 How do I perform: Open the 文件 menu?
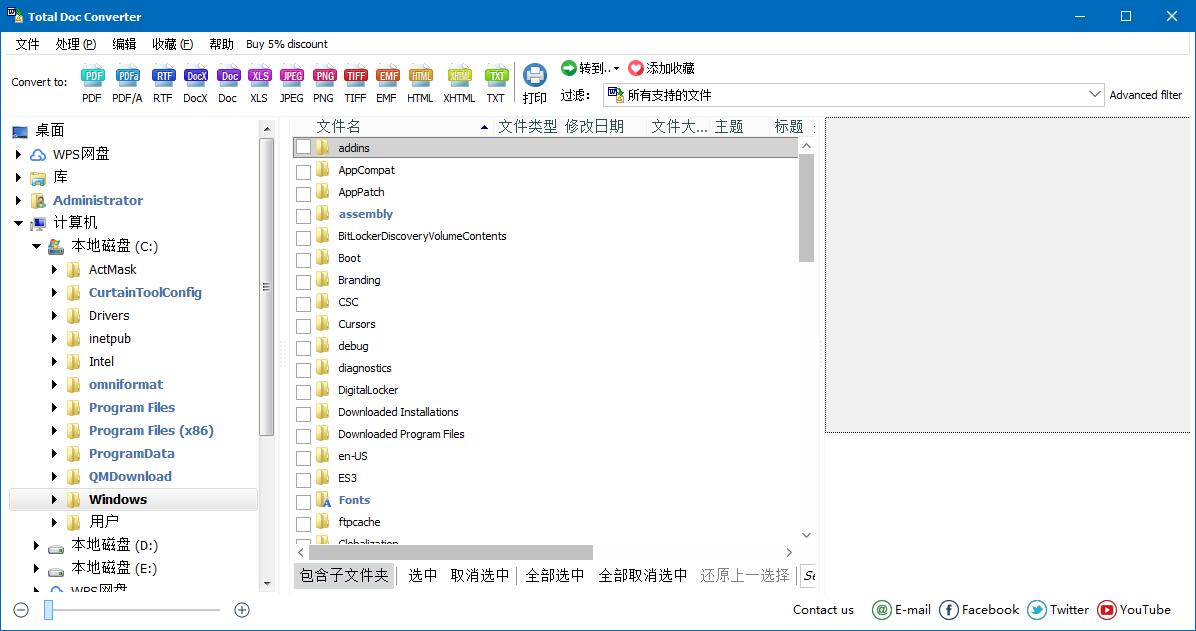pos(27,44)
